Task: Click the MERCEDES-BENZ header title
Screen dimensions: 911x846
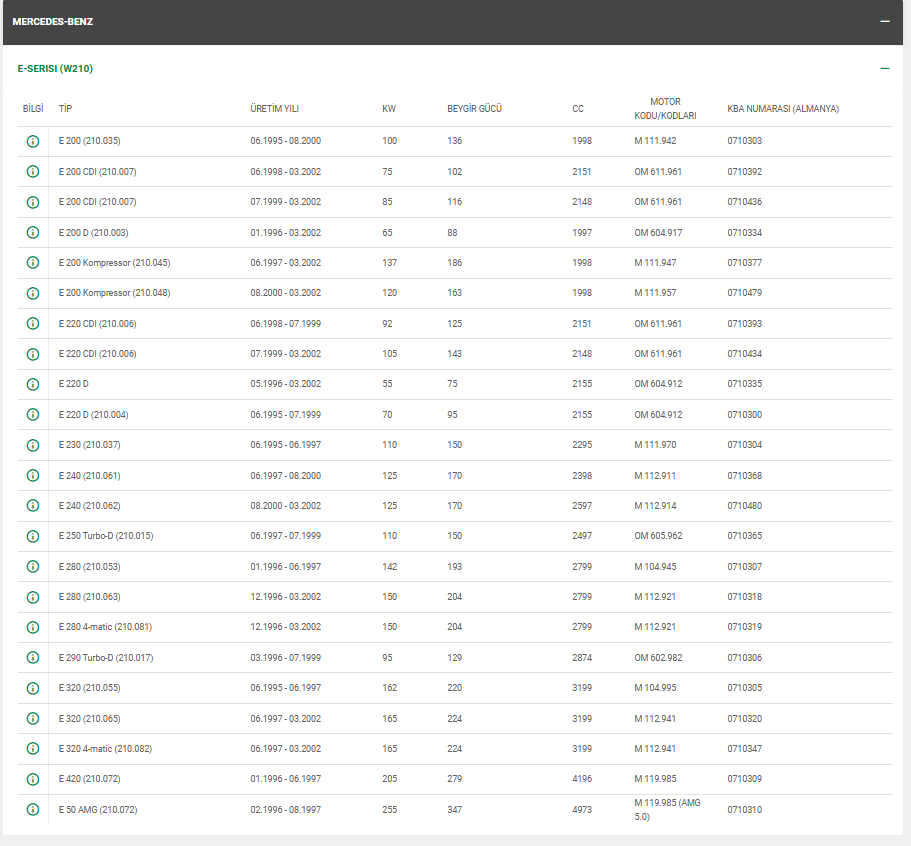Action: 52,21
